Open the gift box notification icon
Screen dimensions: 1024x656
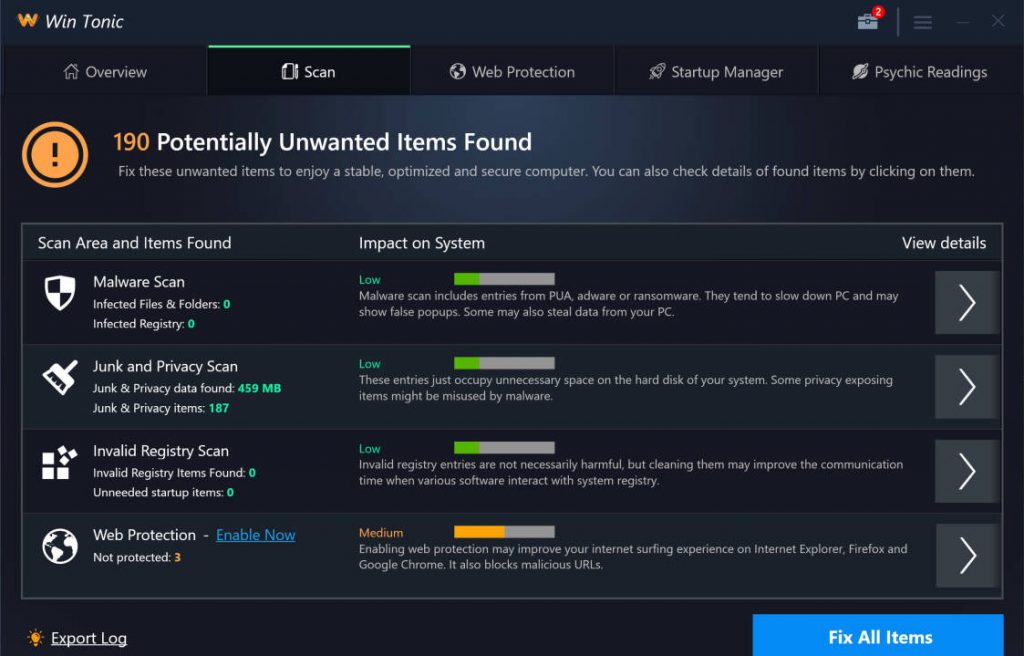[x=867, y=20]
